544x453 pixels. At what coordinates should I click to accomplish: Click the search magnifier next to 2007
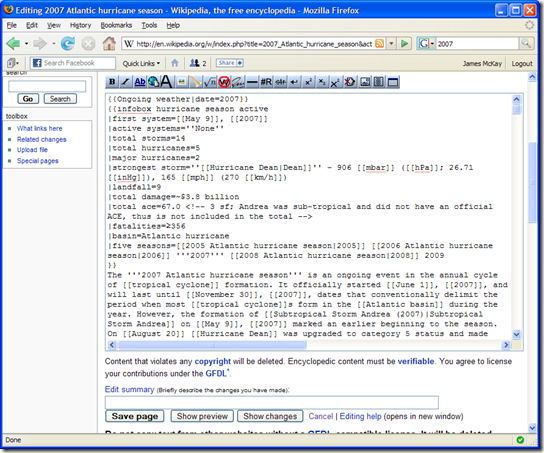(526, 44)
